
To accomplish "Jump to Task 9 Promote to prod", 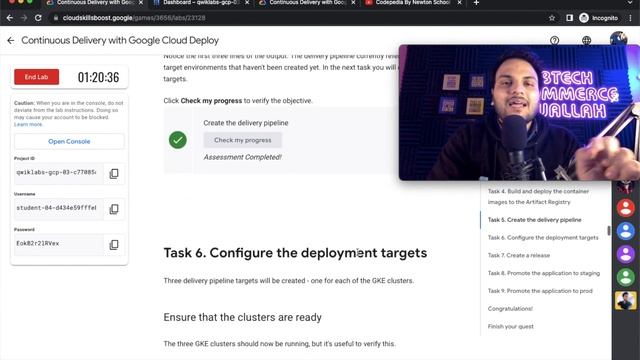I will 540,291.
